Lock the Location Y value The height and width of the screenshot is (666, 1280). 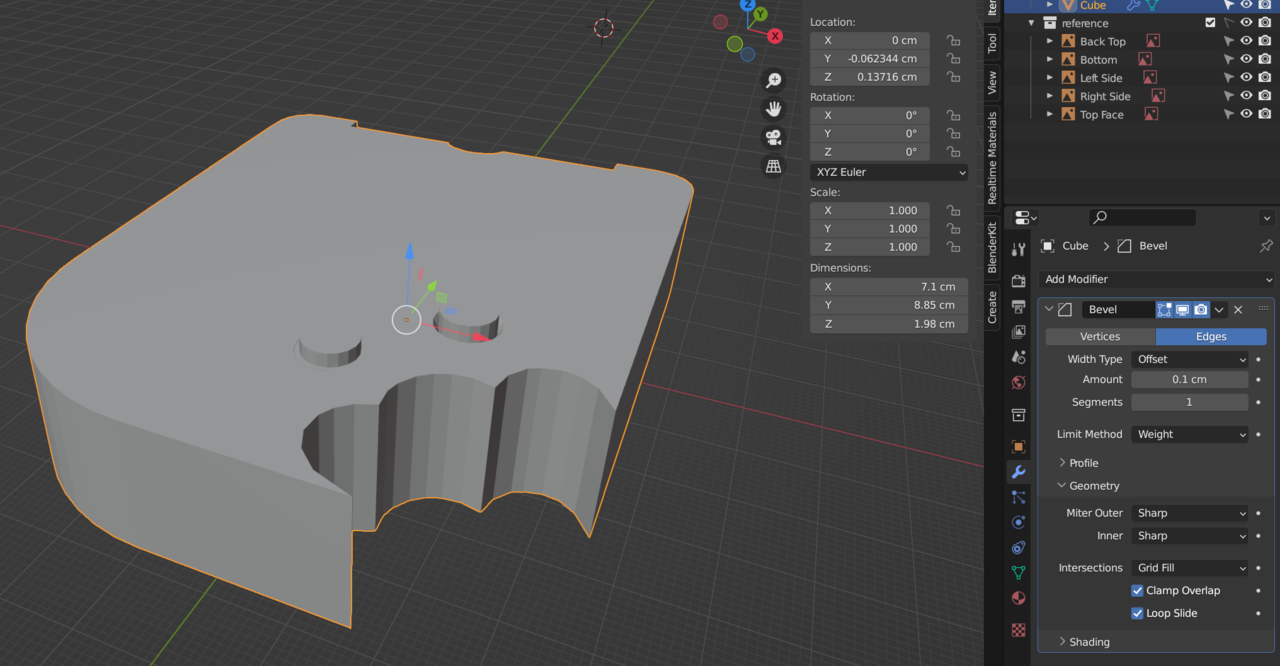pyautogui.click(x=953, y=59)
